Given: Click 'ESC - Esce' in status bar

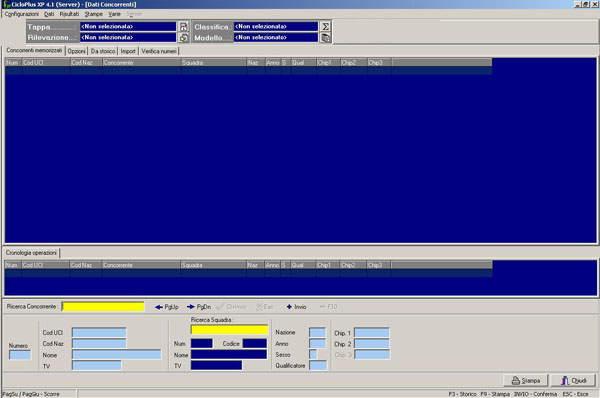Looking at the screenshot, I should [575, 394].
